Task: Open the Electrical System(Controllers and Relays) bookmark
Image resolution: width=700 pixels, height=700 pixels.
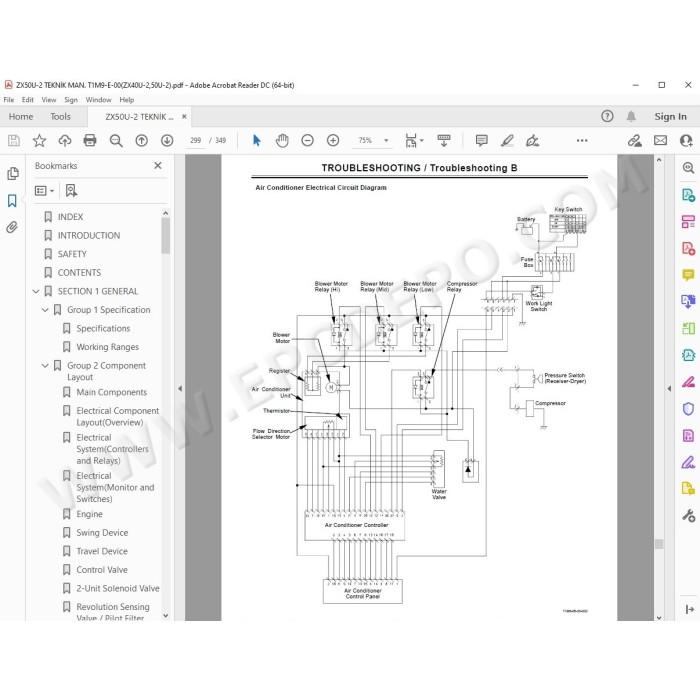Action: point(112,449)
